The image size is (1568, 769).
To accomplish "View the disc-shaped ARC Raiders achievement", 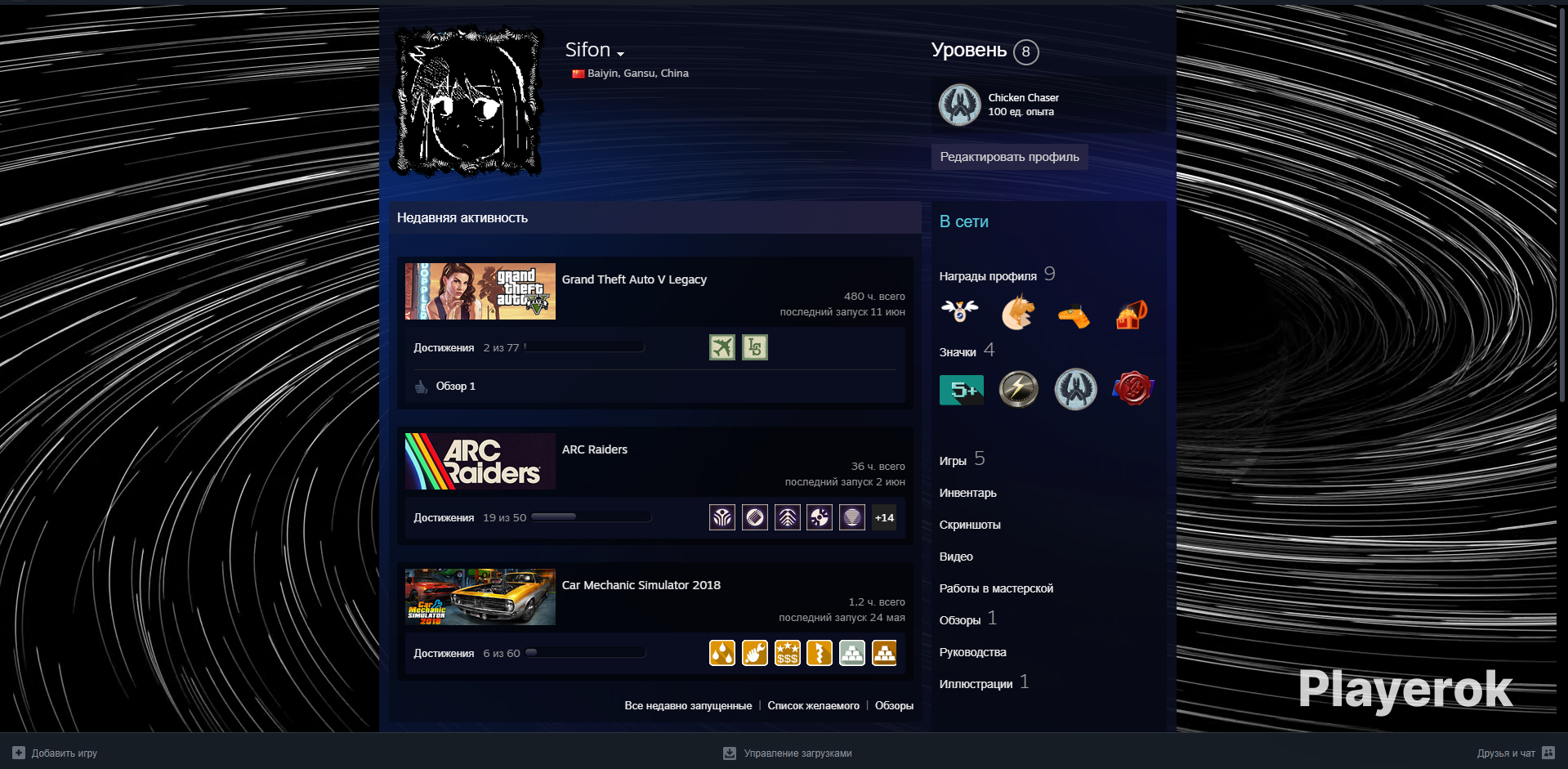I will (820, 517).
